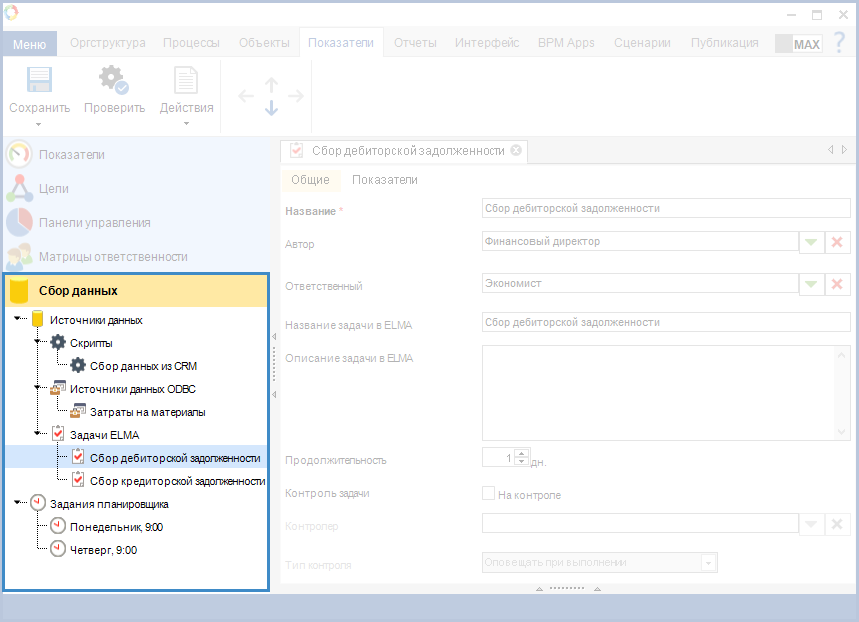Screen dimensions: 859x622
Task: Click the Save floppy disk icon
Action: (x=39, y=82)
